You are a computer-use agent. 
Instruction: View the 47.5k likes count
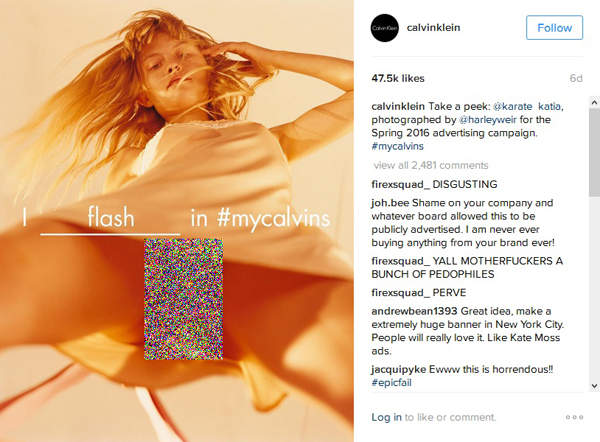pyautogui.click(x=398, y=78)
